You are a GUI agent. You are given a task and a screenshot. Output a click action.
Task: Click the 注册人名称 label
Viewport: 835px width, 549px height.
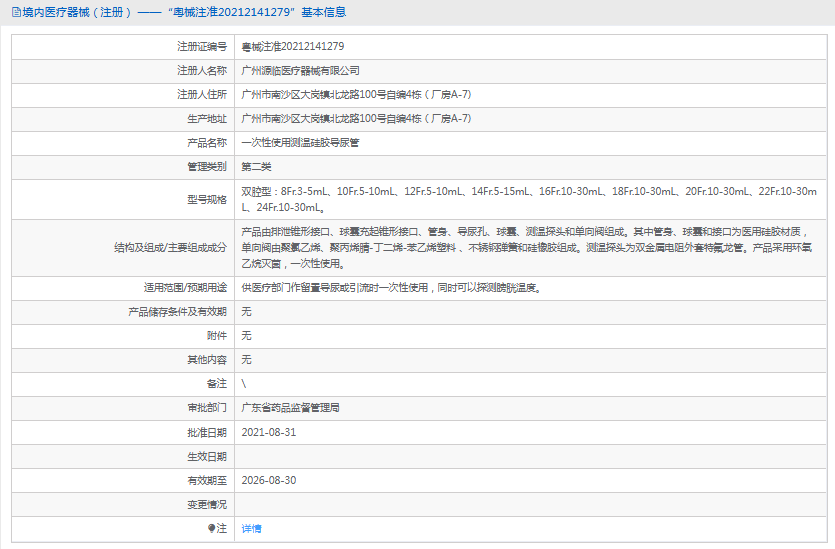pyautogui.click(x=202, y=70)
